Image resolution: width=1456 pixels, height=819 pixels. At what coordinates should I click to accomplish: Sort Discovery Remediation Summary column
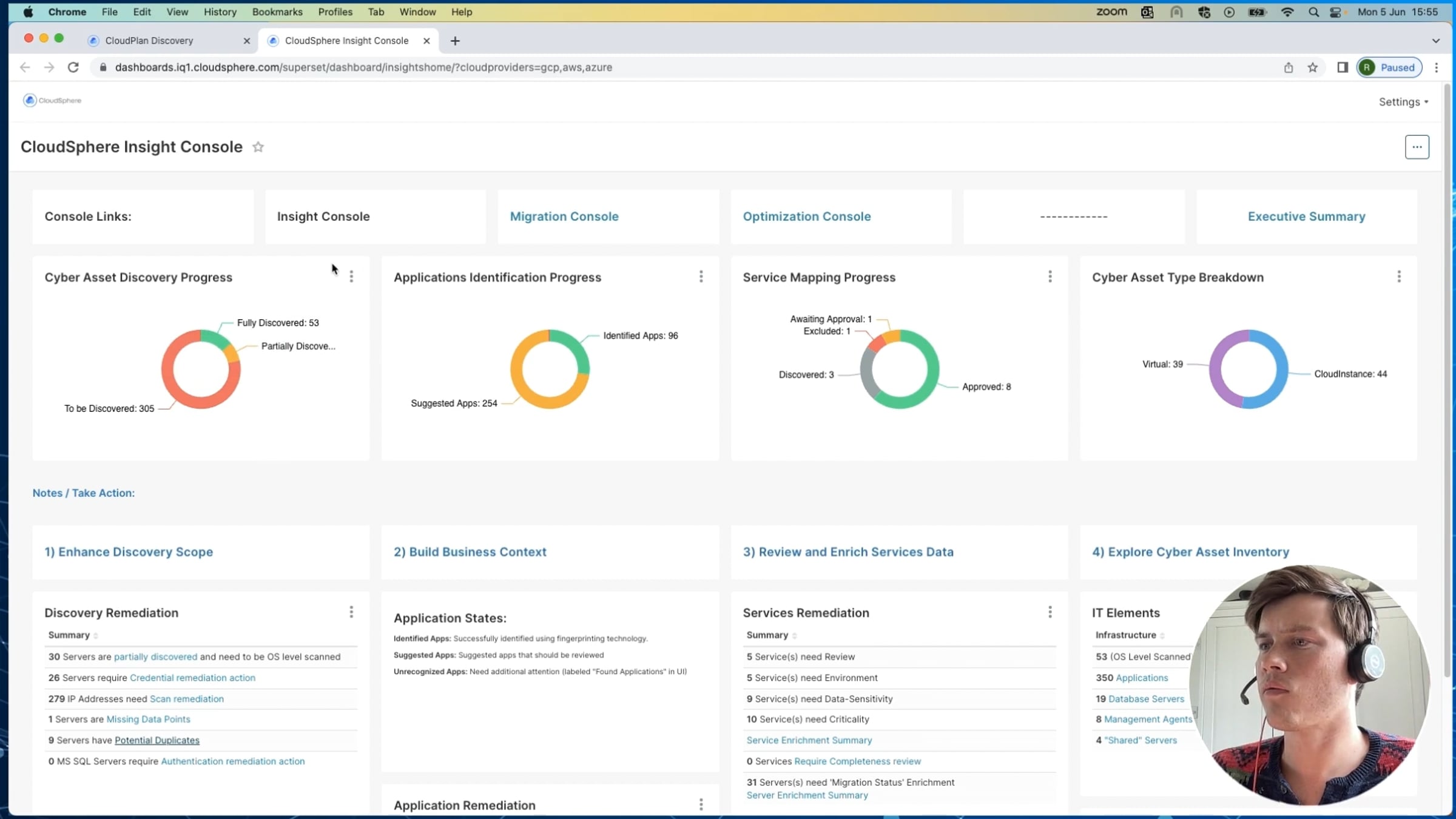point(96,635)
